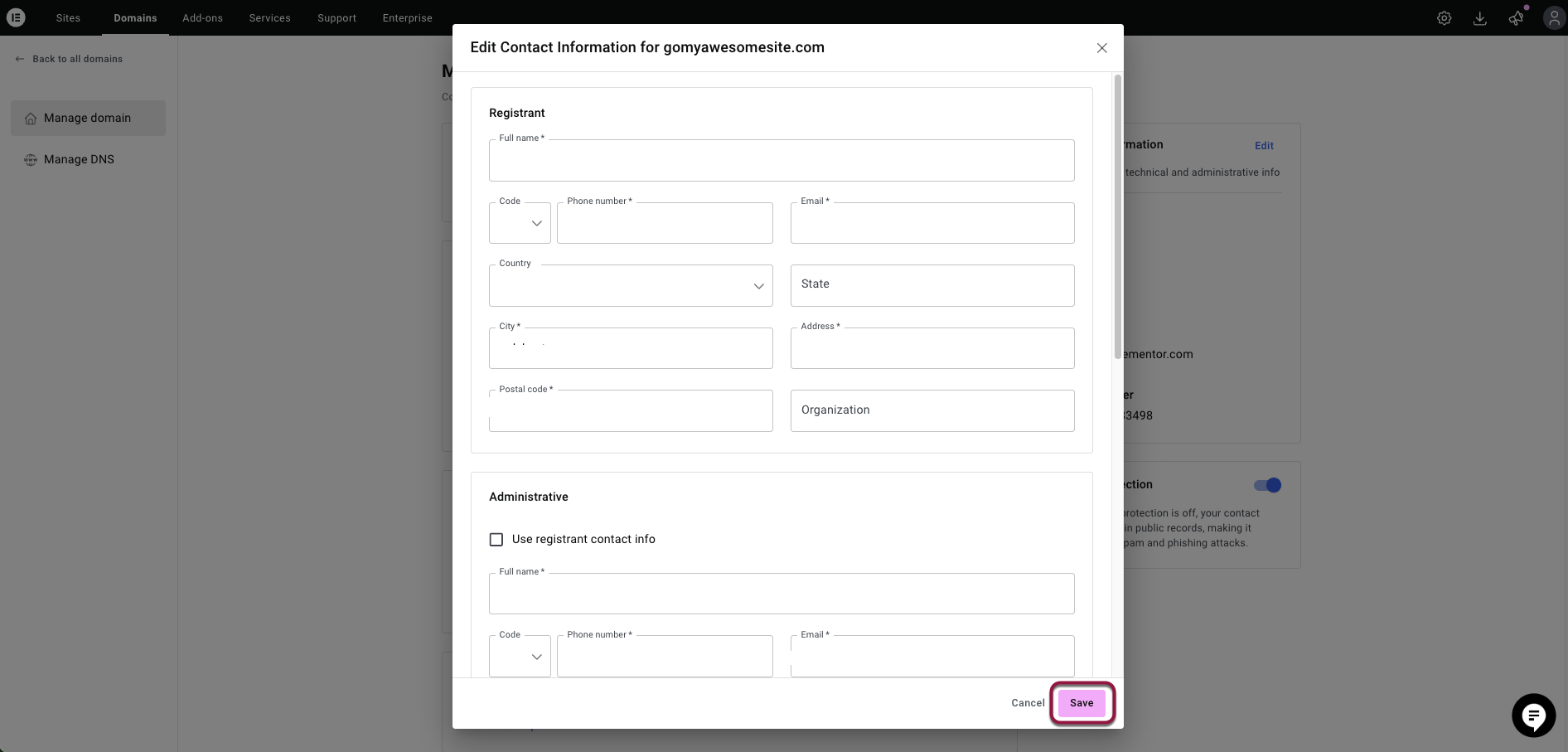Click the Elementor logo icon
1568x752 pixels.
pyautogui.click(x=16, y=17)
